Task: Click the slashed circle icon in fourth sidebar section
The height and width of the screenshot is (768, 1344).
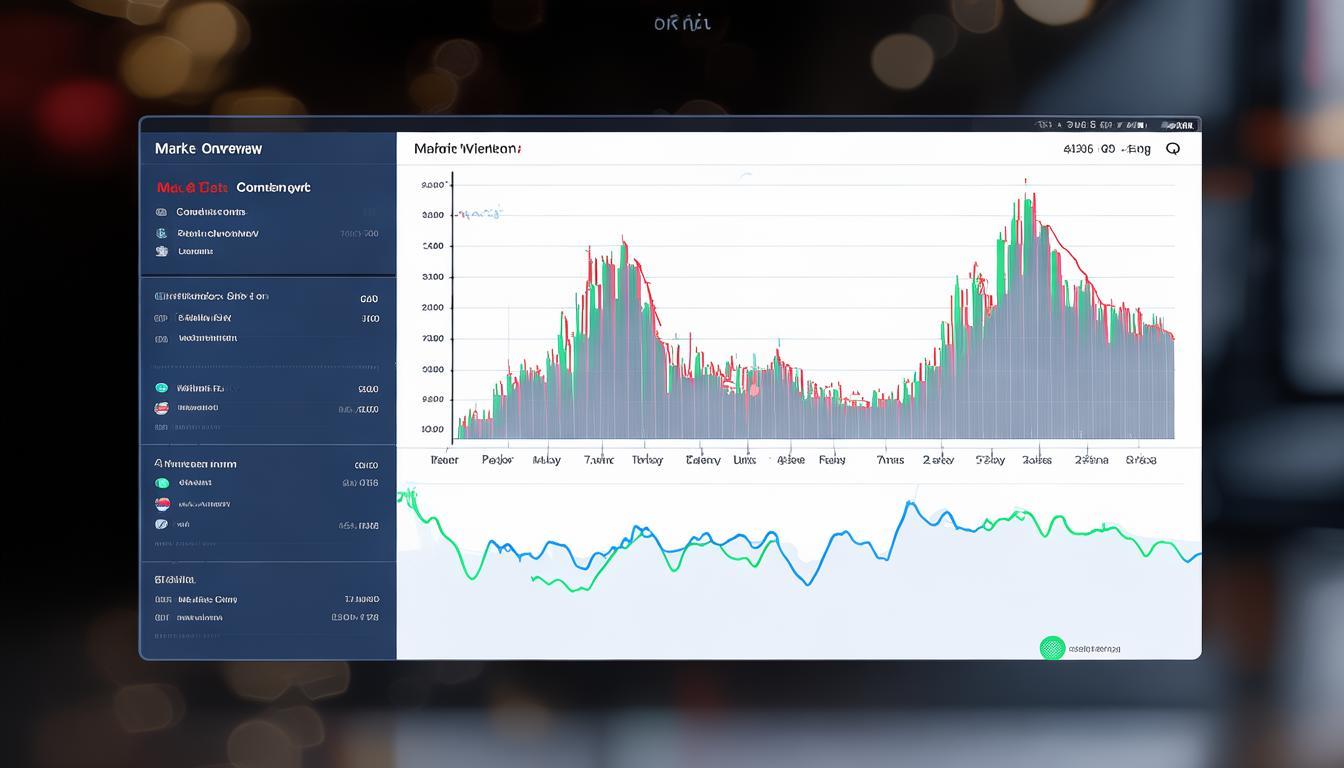Action: pyautogui.click(x=161, y=524)
